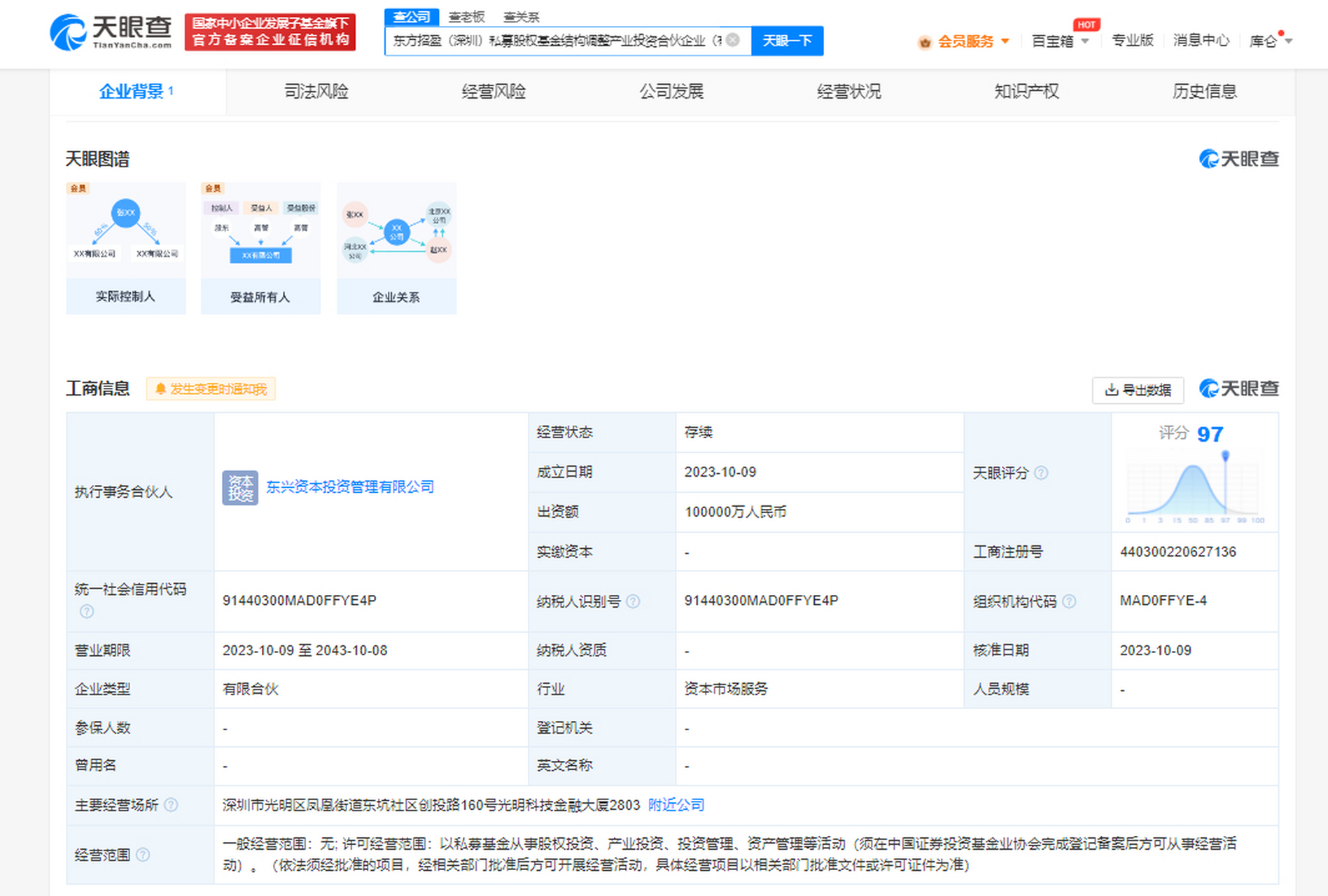Switch to the 查老板 search tab
This screenshot has width=1328, height=896.
(466, 17)
